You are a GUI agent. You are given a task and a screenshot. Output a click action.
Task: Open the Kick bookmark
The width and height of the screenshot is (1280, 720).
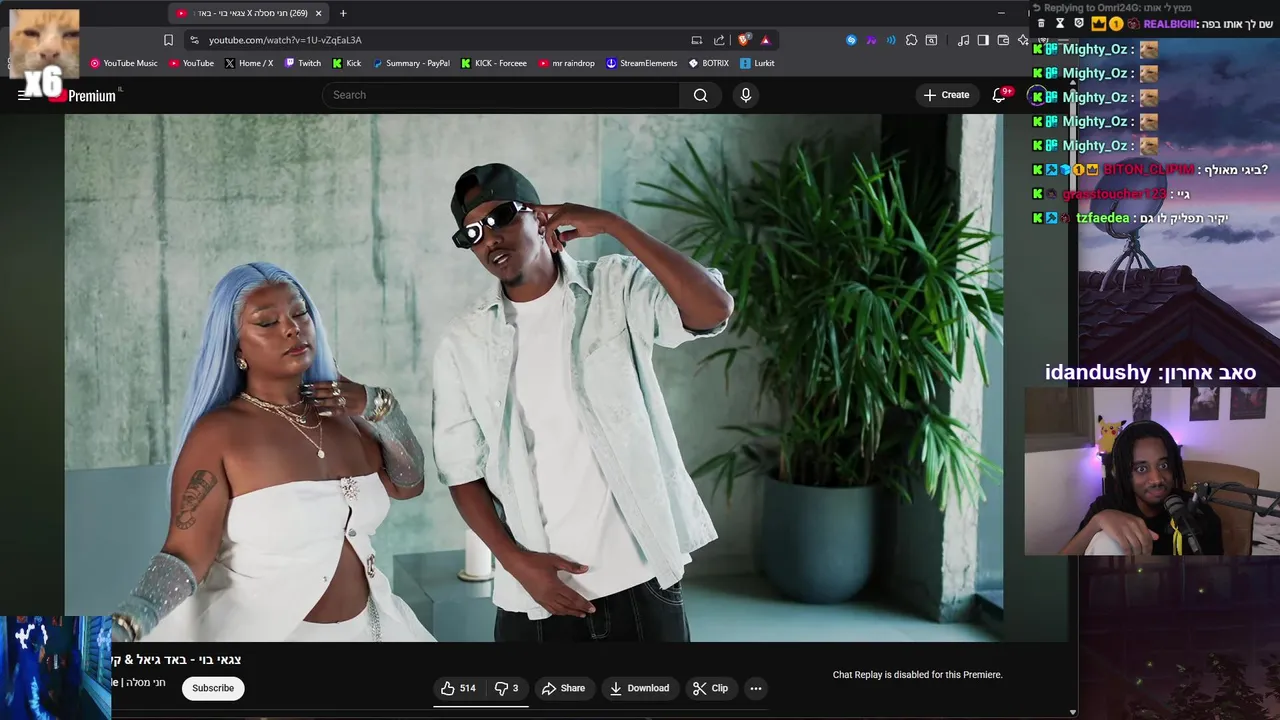[x=347, y=63]
